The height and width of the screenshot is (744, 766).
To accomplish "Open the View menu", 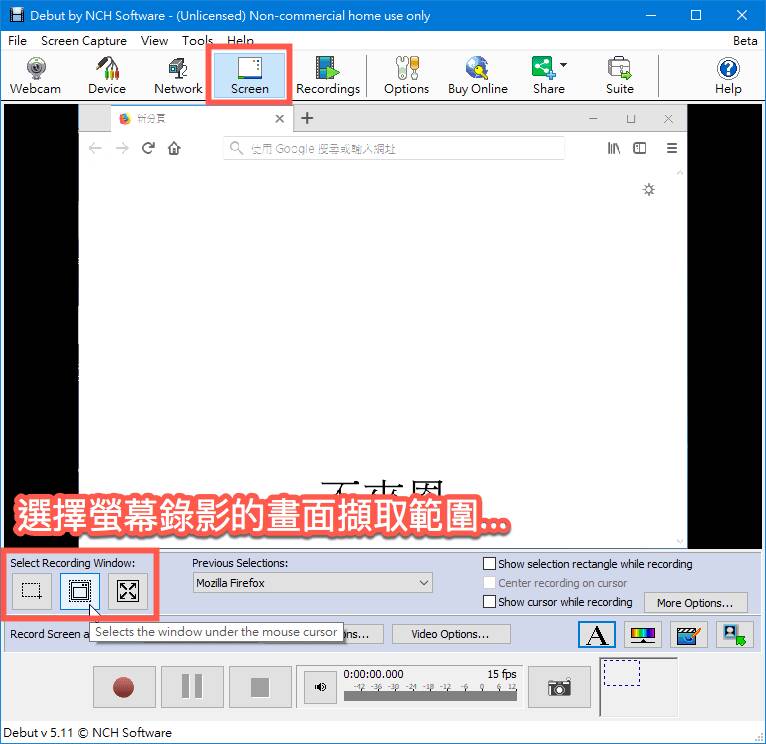I will coord(154,41).
